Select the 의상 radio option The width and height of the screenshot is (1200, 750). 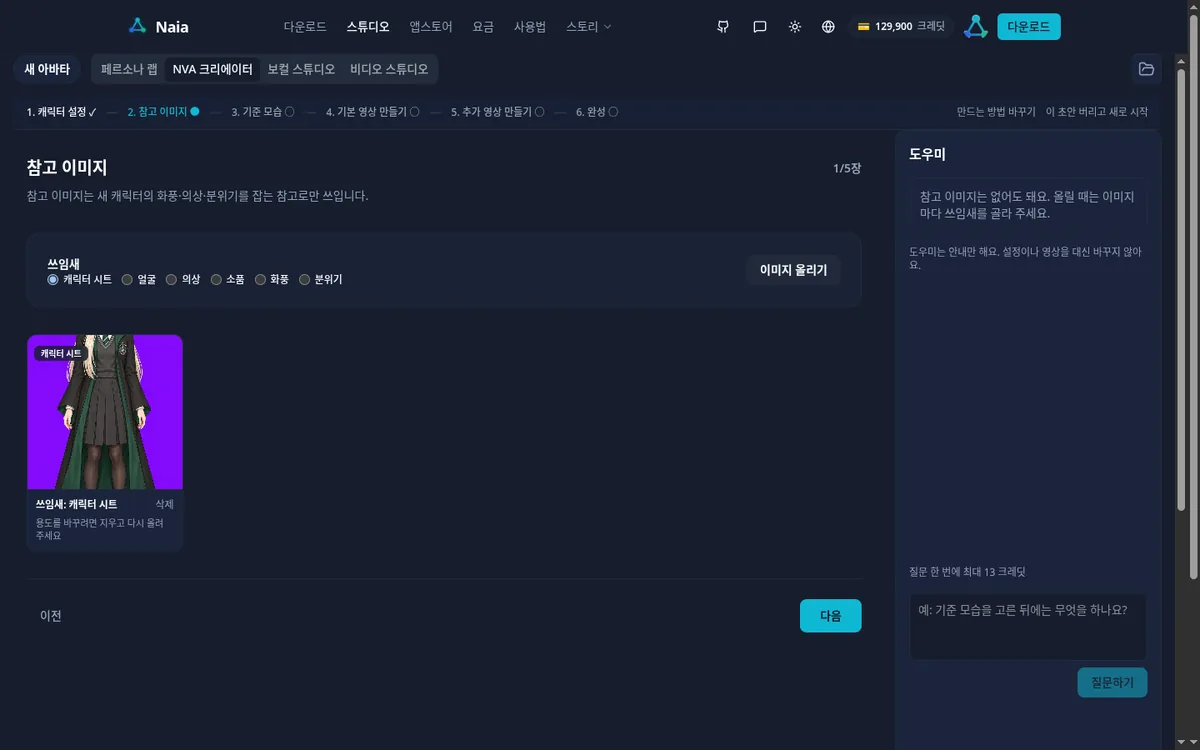171,280
